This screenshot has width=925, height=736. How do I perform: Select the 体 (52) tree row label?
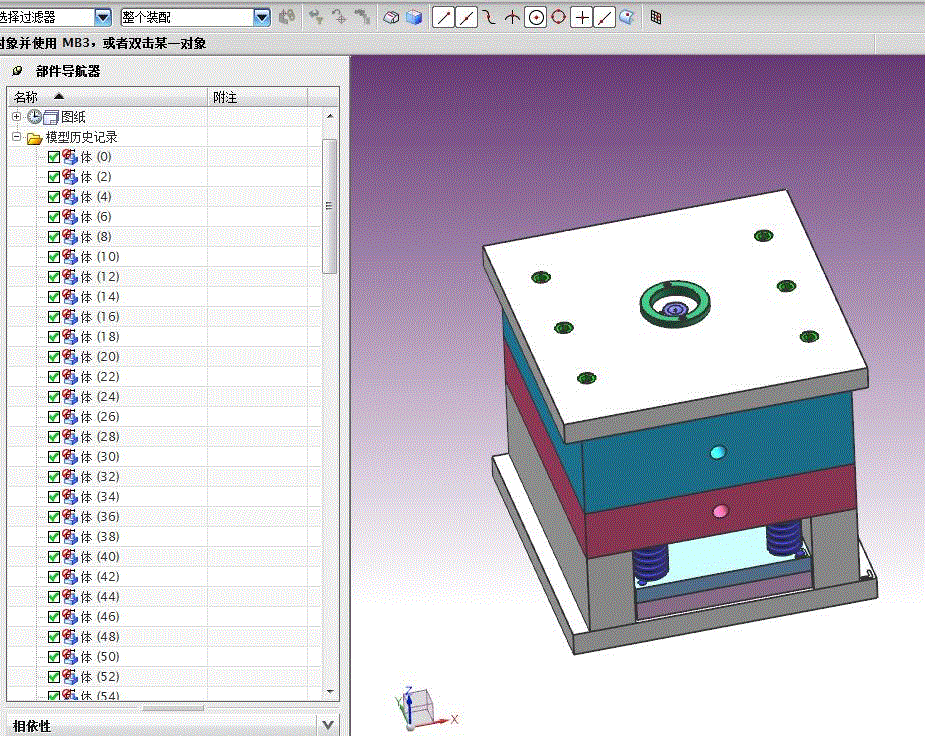[100, 676]
